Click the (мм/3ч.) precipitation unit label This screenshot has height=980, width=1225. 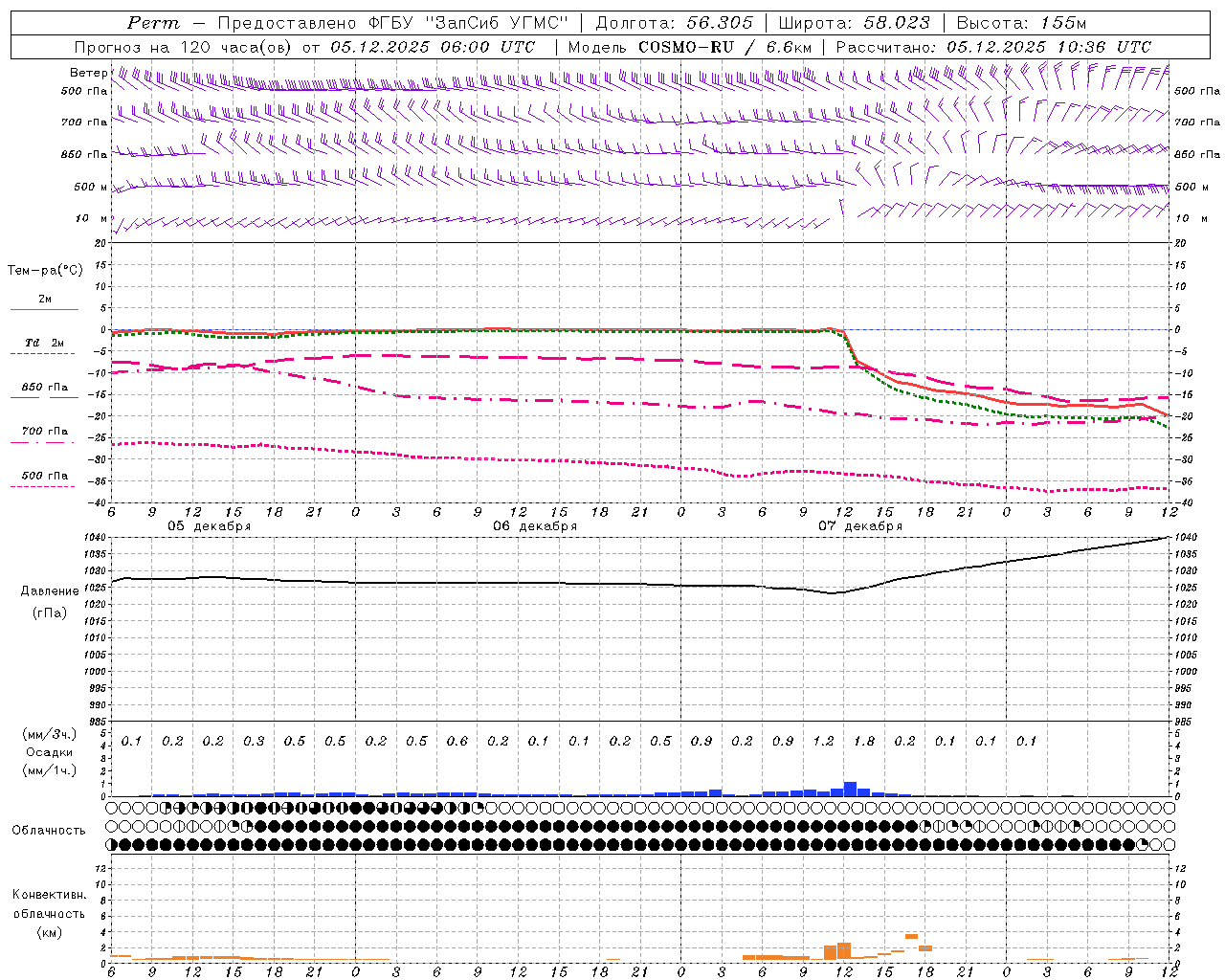47,734
